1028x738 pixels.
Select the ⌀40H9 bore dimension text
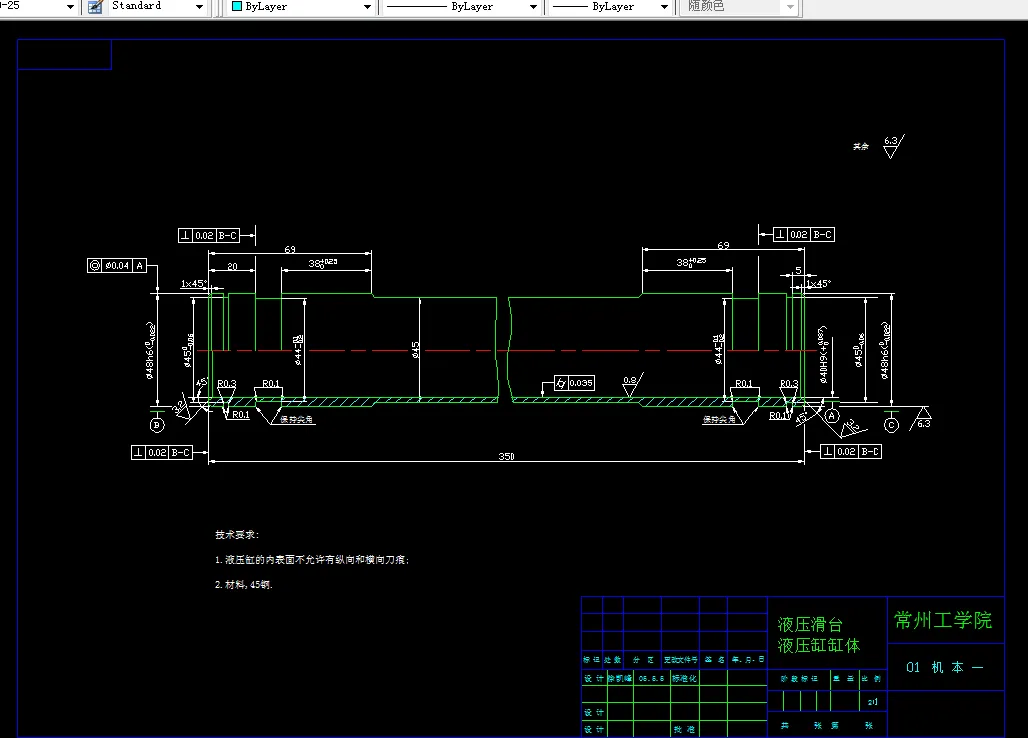[823, 355]
